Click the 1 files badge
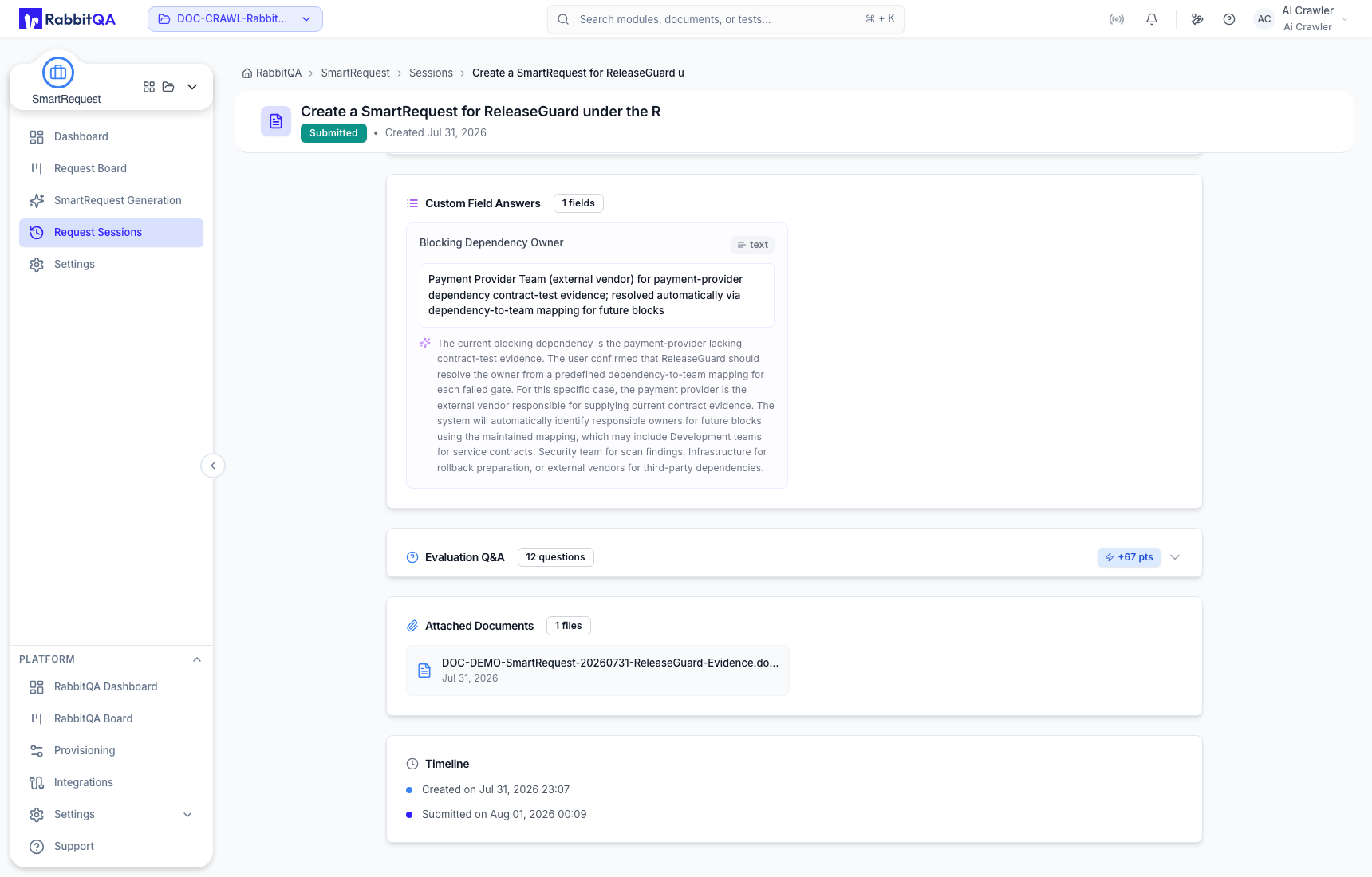This screenshot has height=877, width=1372. click(568, 626)
